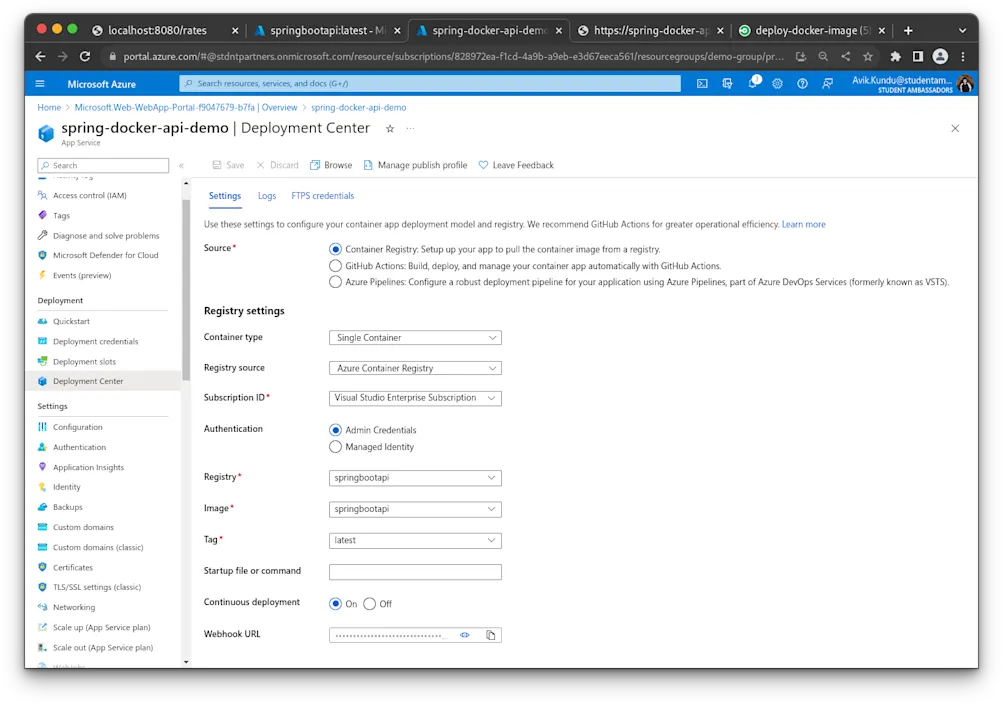Reveal the hidden Webhook URL
This screenshot has height=704, width=1003.
point(463,634)
